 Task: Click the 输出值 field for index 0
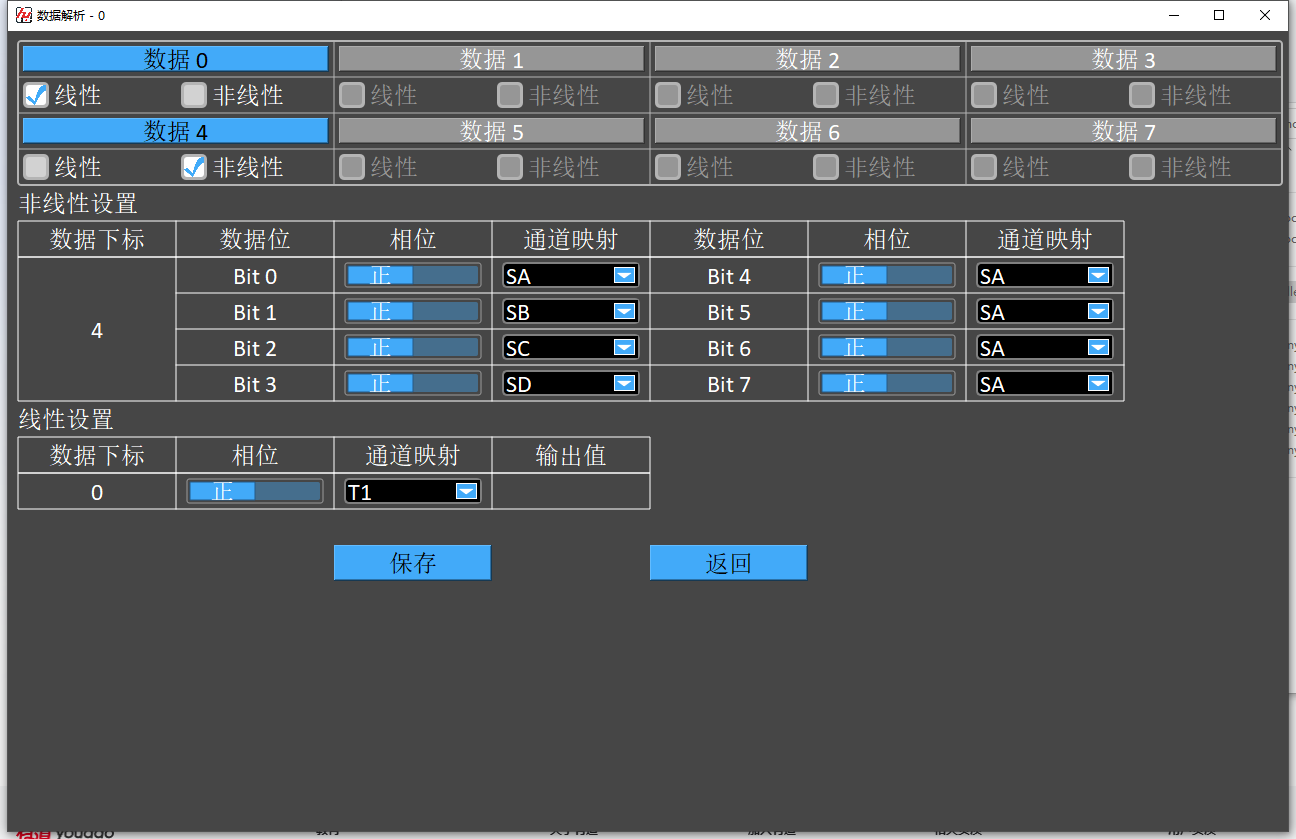(x=570, y=491)
